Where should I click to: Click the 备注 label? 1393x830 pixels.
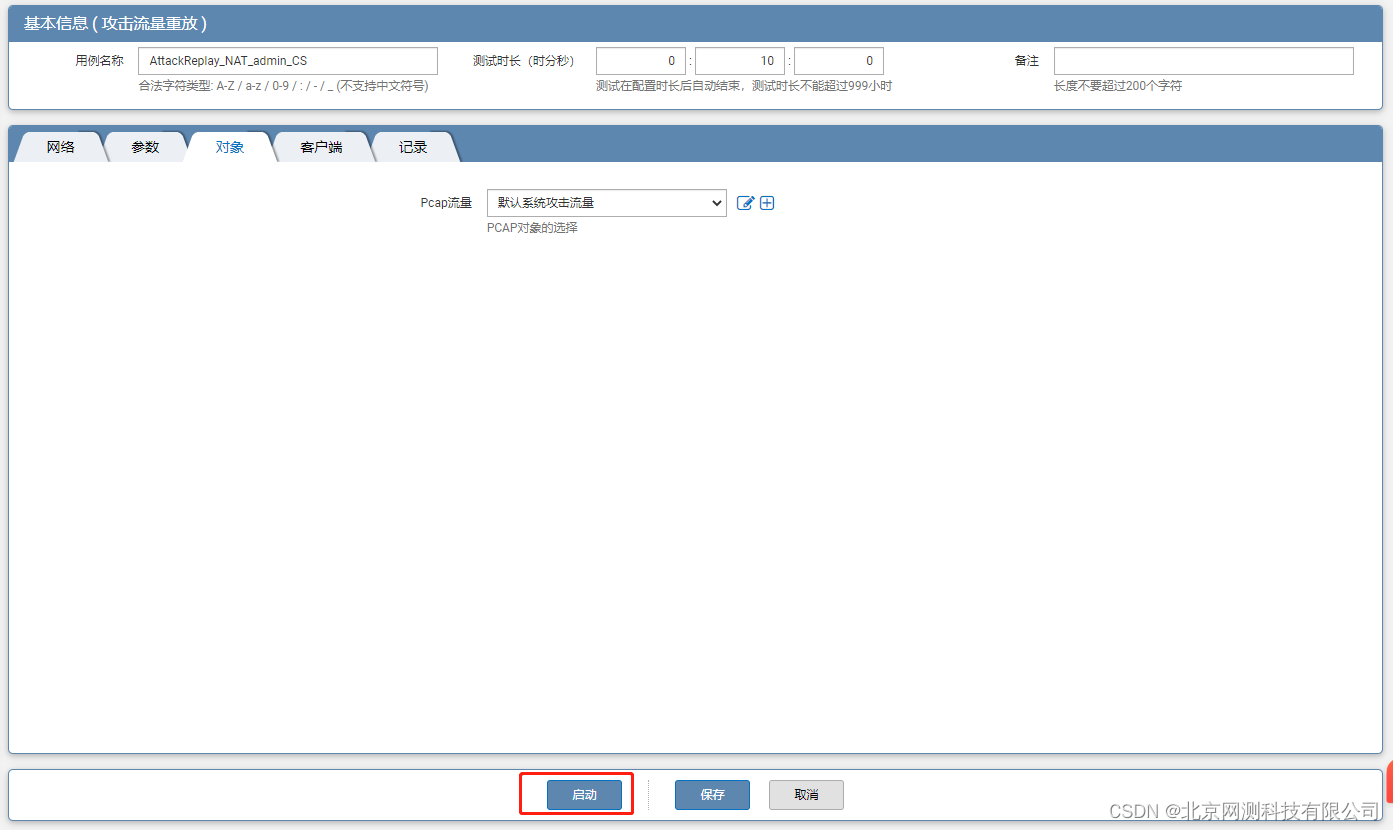(1027, 61)
